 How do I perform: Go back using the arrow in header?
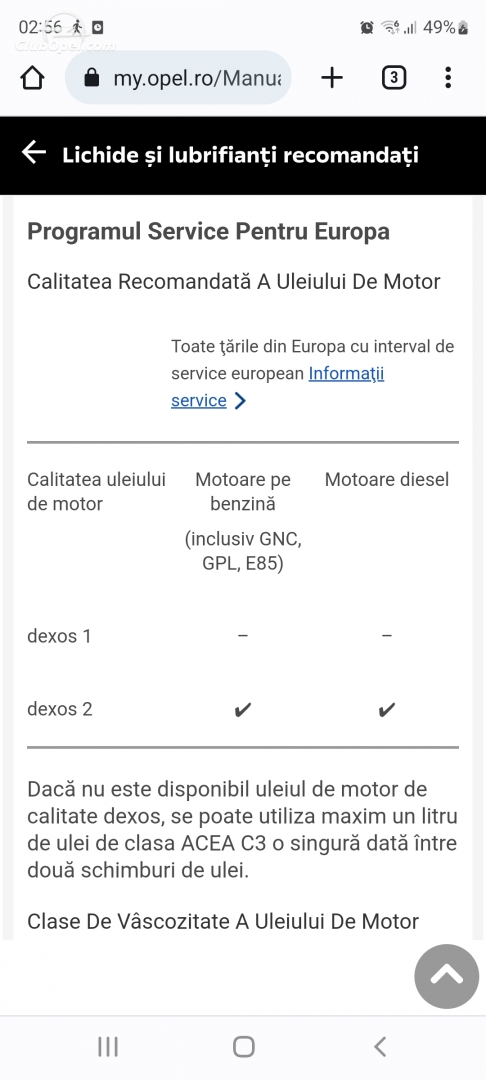coord(34,153)
